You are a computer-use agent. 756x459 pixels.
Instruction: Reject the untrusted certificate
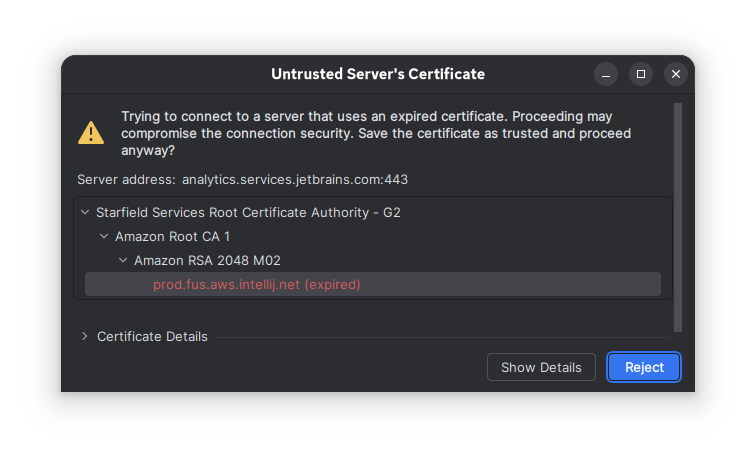tap(644, 367)
